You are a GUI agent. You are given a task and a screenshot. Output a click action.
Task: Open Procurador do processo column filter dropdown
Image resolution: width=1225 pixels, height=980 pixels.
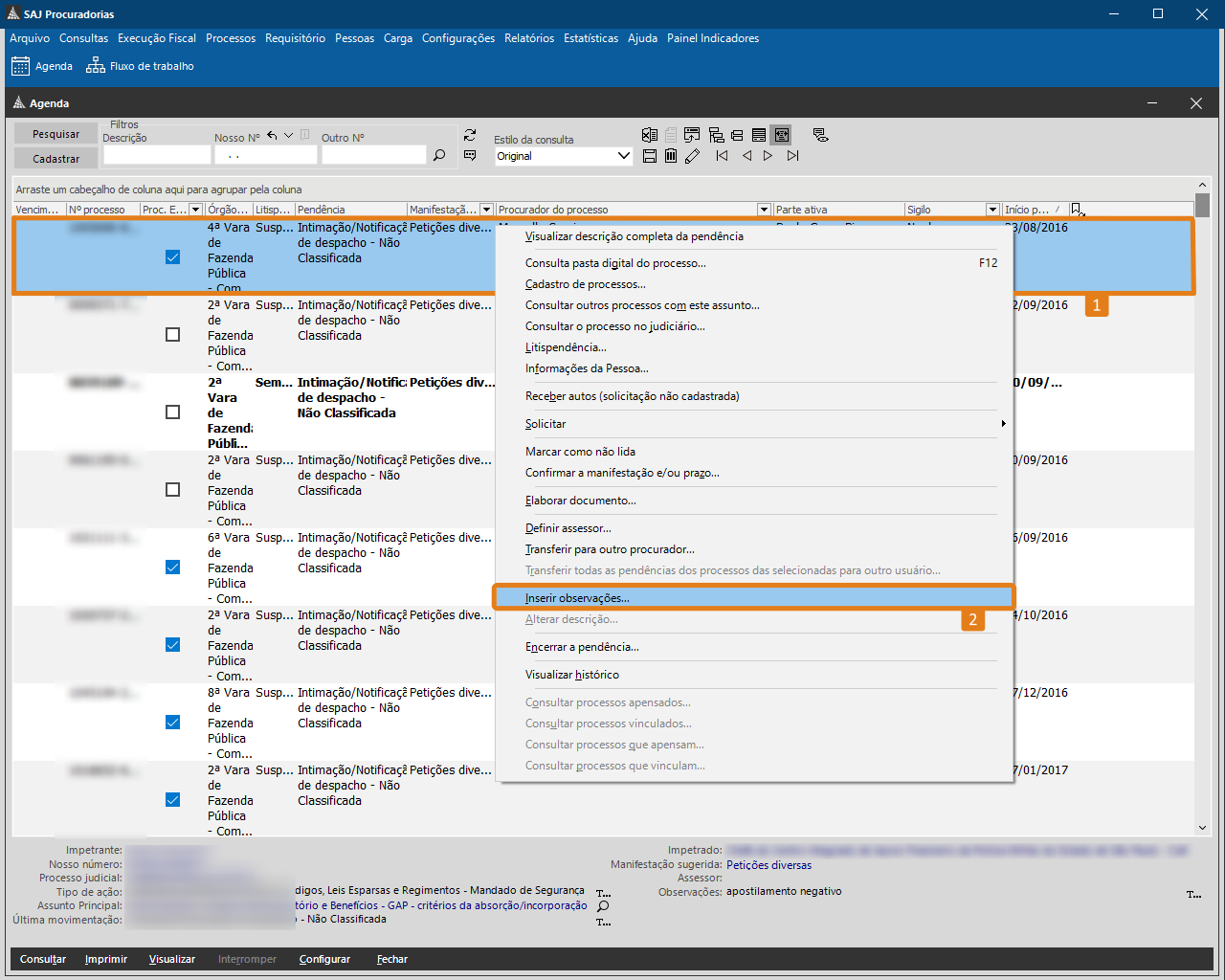[764, 209]
